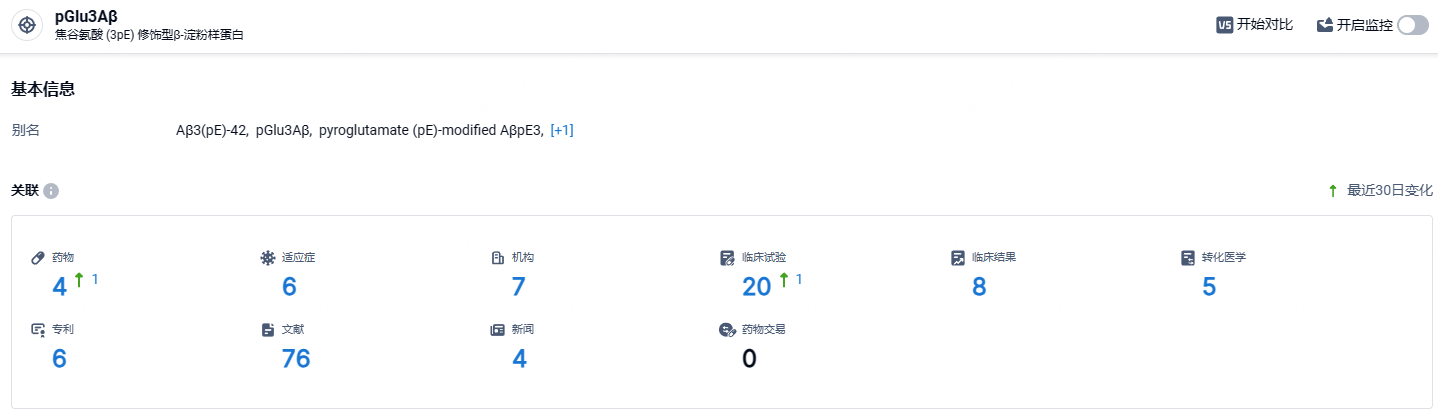
Task: Click the 药物交易 icon
Action: pyautogui.click(x=728, y=329)
